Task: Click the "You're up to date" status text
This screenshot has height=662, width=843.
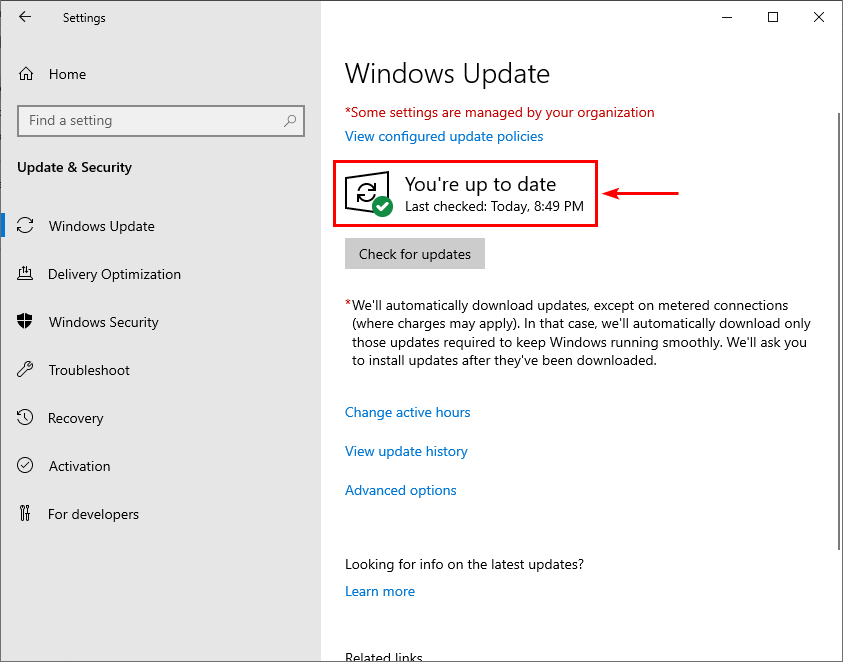Action: click(x=480, y=184)
